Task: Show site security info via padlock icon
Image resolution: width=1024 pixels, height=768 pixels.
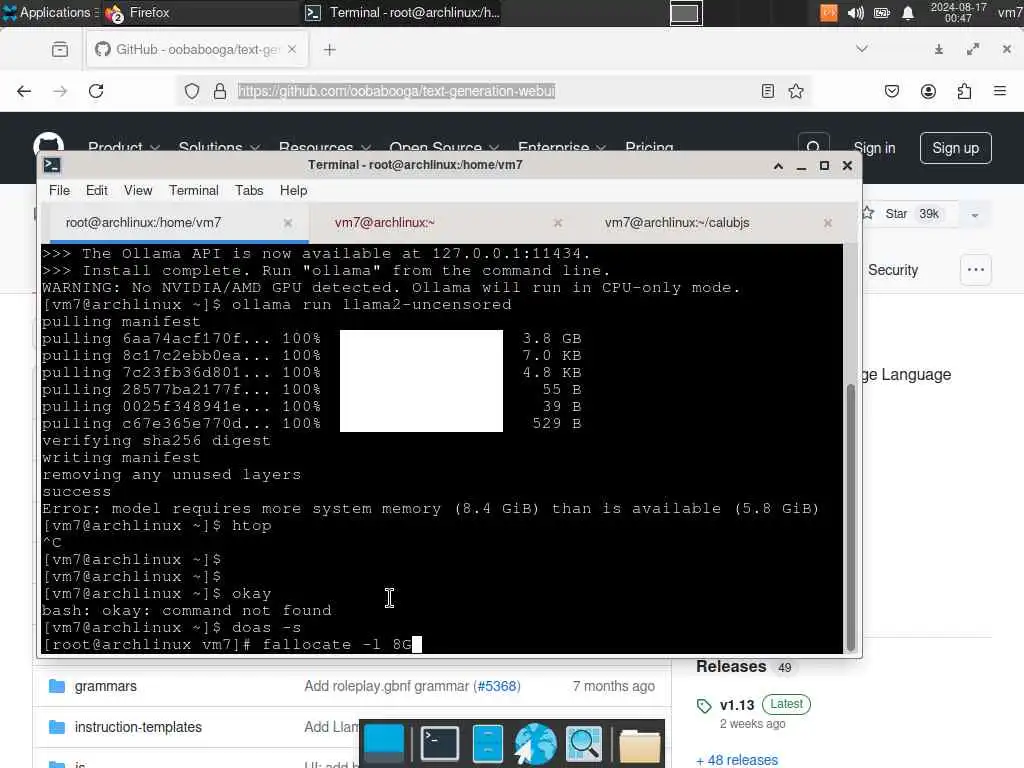Action: [220, 91]
